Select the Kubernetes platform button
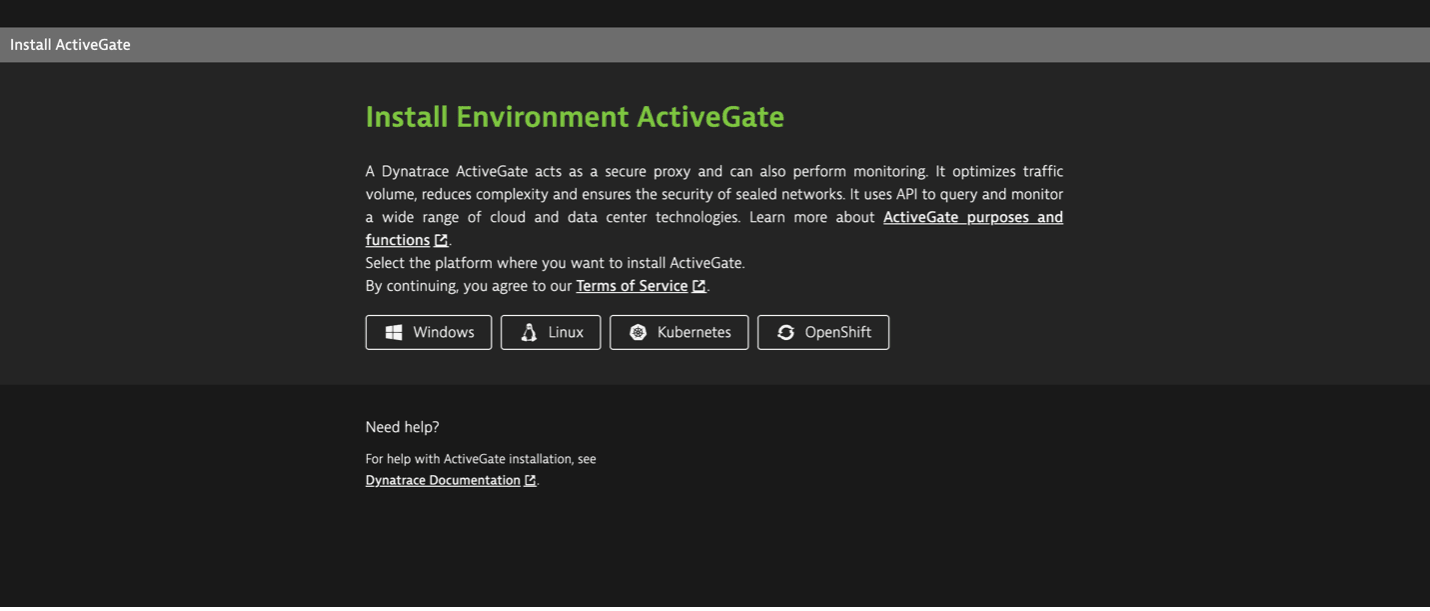Viewport: 1430px width, 611px height. (x=679, y=332)
